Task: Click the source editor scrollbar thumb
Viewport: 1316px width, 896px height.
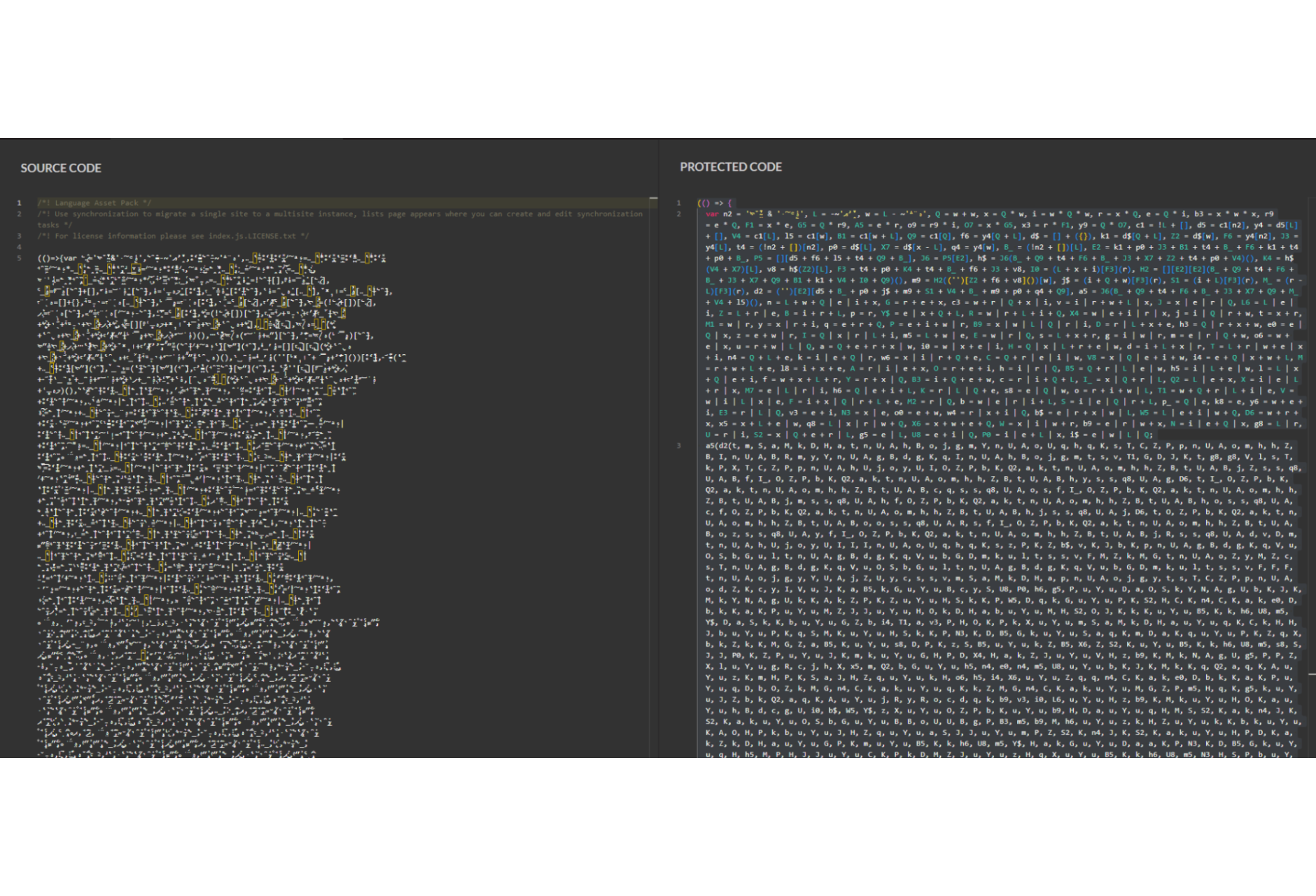Action: point(653,199)
